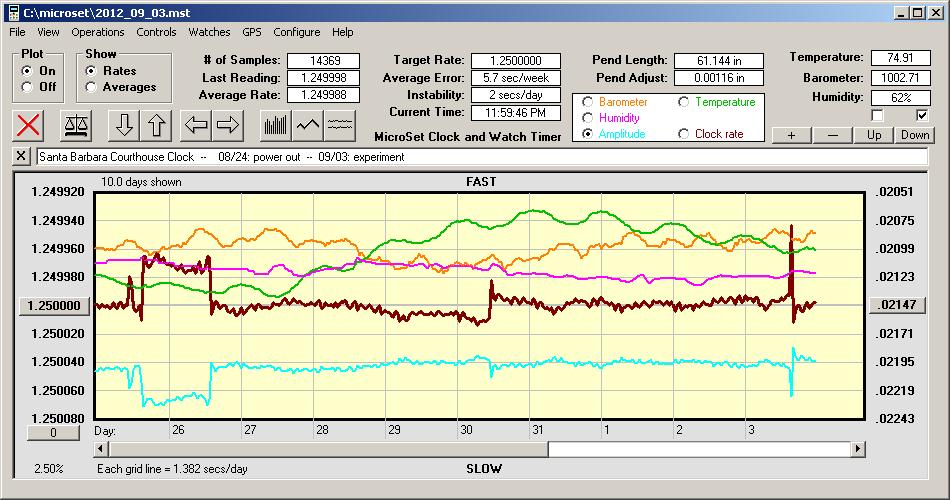Click the Average Error field

(x=516, y=78)
